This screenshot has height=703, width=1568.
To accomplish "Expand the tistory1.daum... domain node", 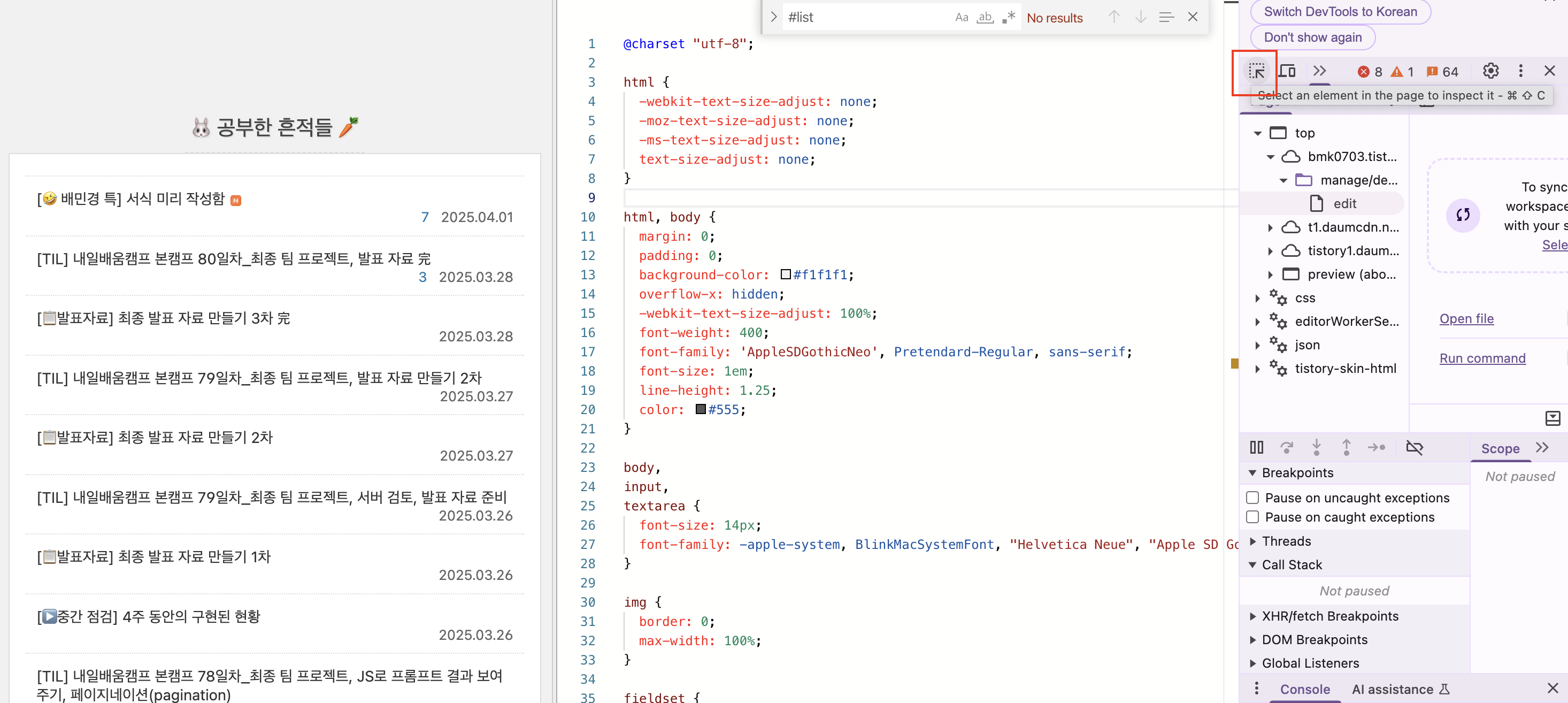I will point(1270,251).
